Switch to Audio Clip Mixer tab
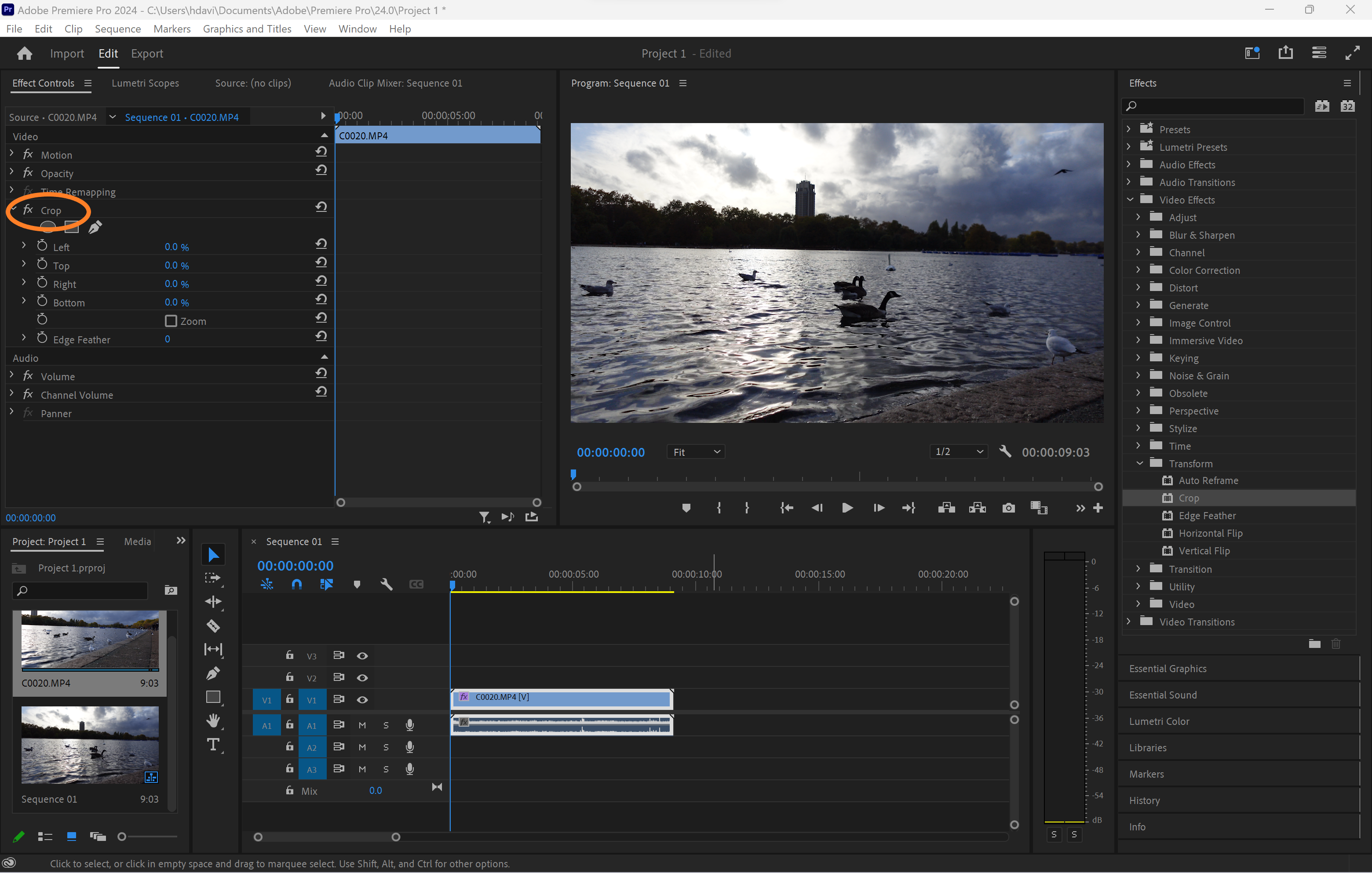The width and height of the screenshot is (1372, 873). (395, 83)
